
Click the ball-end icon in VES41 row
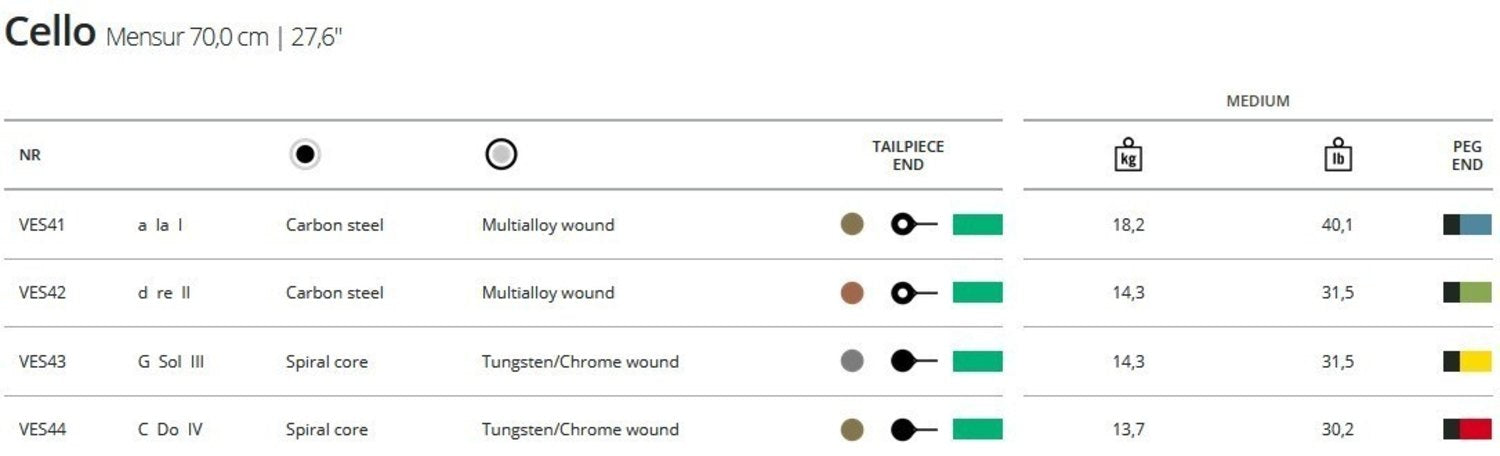[913, 225]
